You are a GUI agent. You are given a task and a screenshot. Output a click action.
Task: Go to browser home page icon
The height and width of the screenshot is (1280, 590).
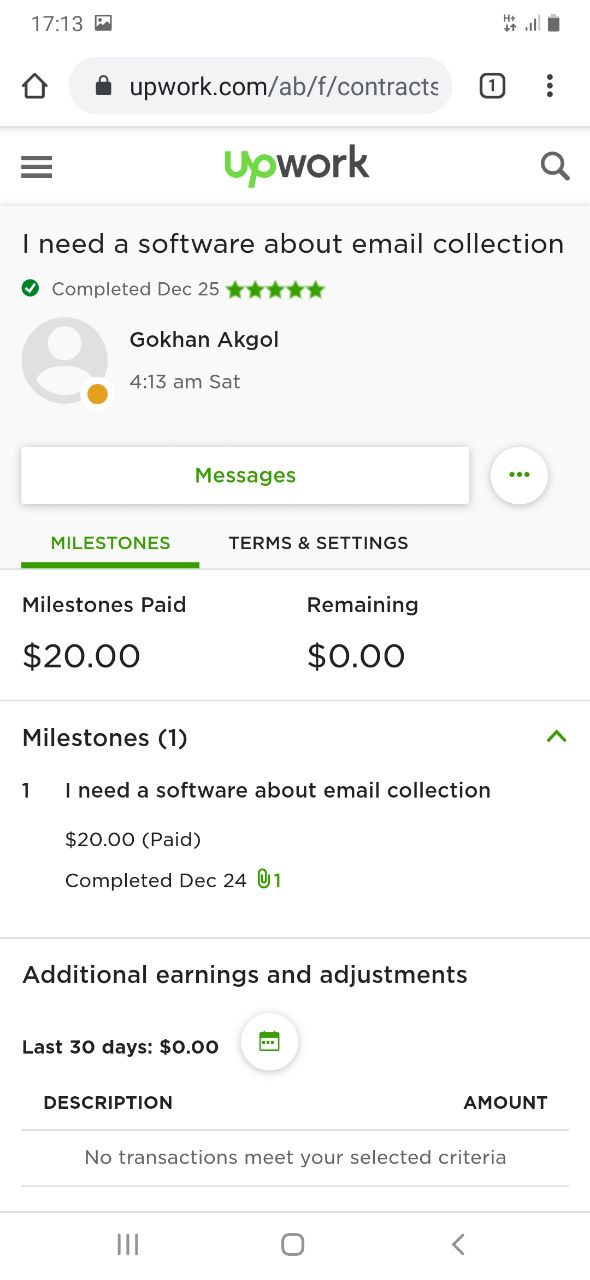point(35,87)
